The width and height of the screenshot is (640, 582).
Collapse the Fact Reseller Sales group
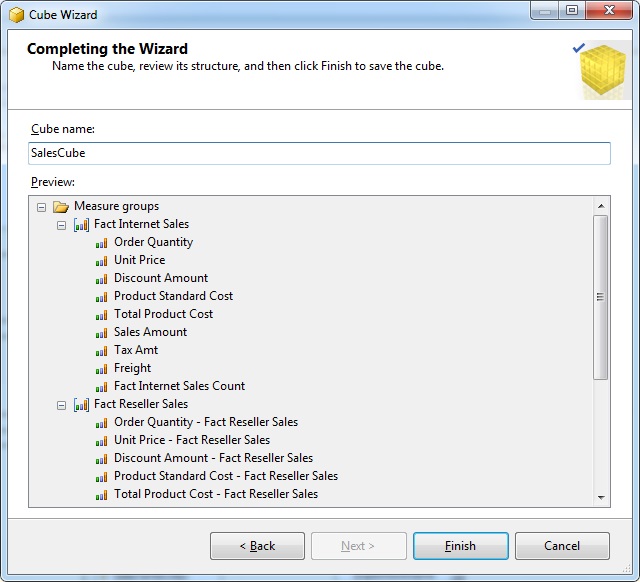tap(61, 405)
